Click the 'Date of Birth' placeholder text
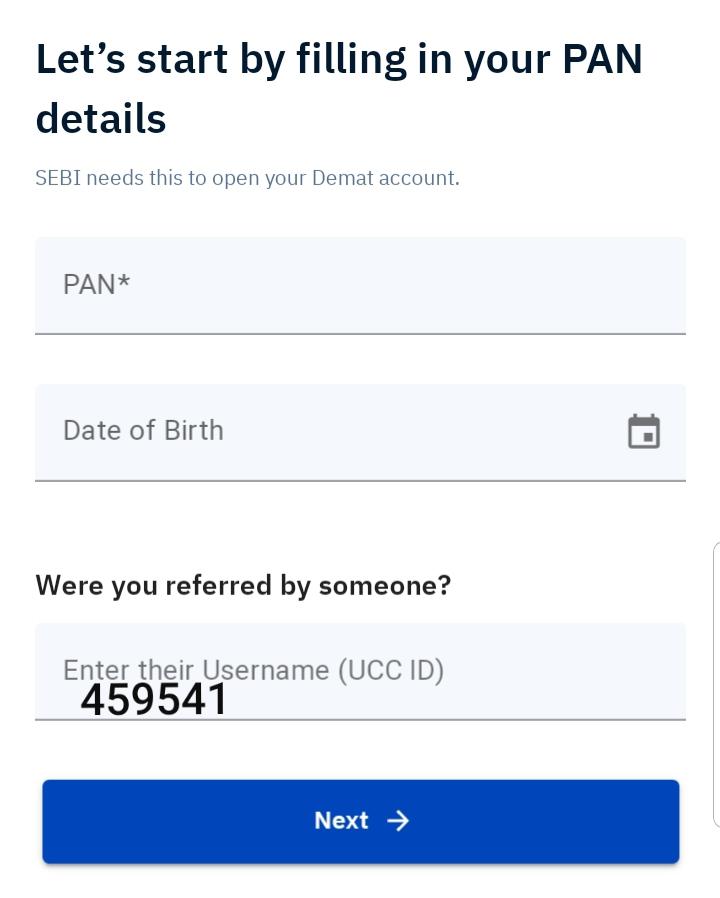 tap(143, 431)
